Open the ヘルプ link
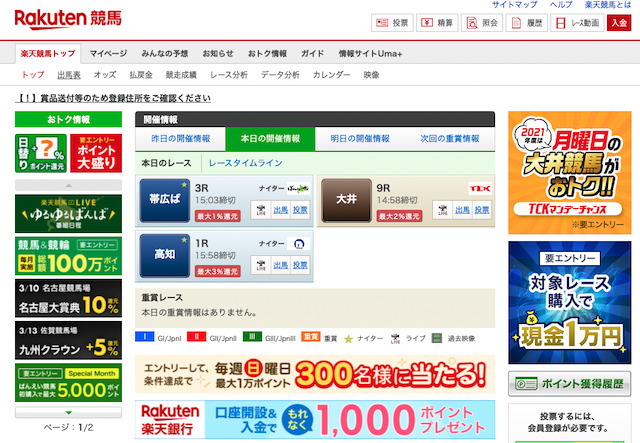640x443 pixels. click(561, 5)
